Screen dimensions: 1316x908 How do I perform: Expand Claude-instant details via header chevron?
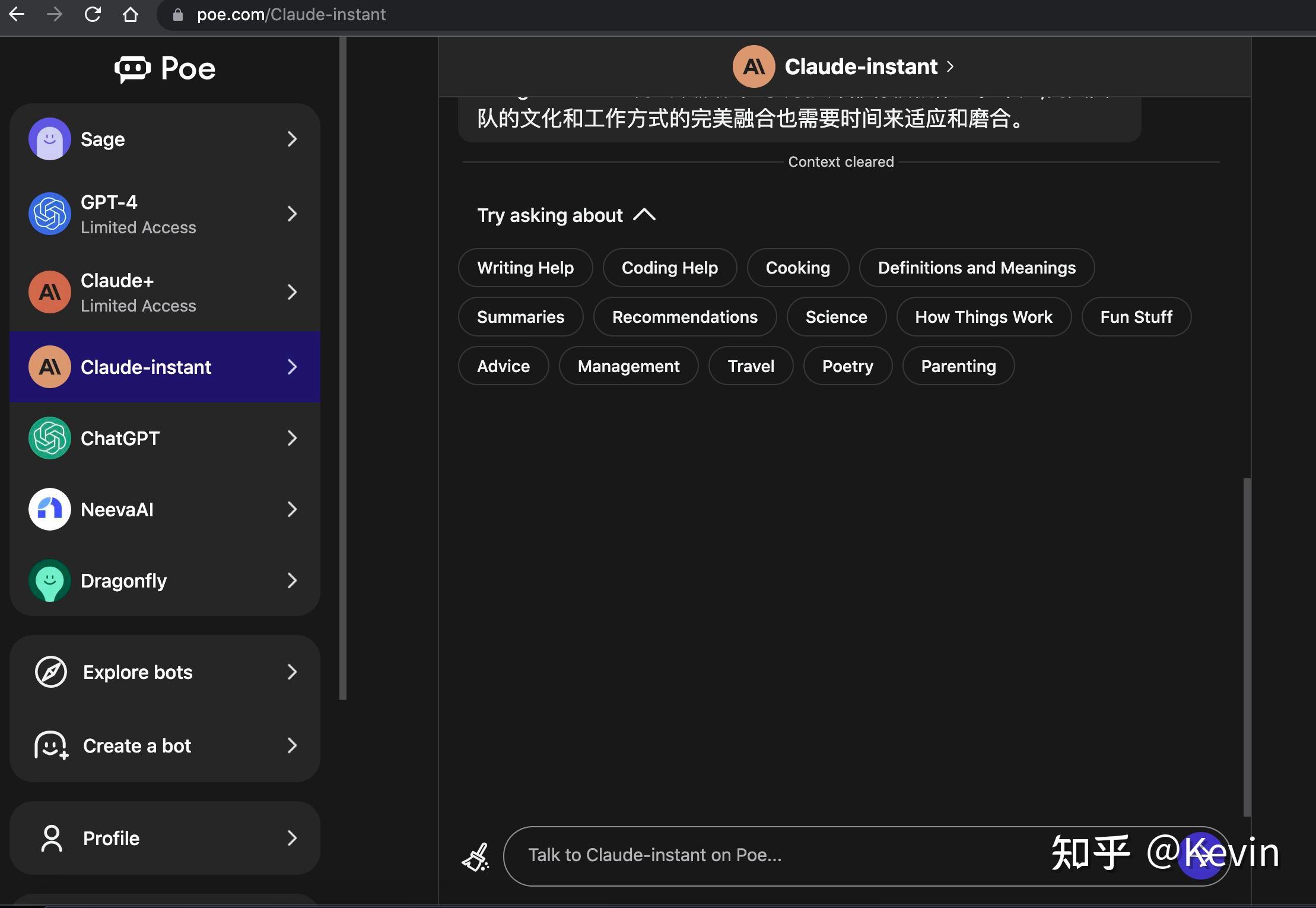click(951, 66)
